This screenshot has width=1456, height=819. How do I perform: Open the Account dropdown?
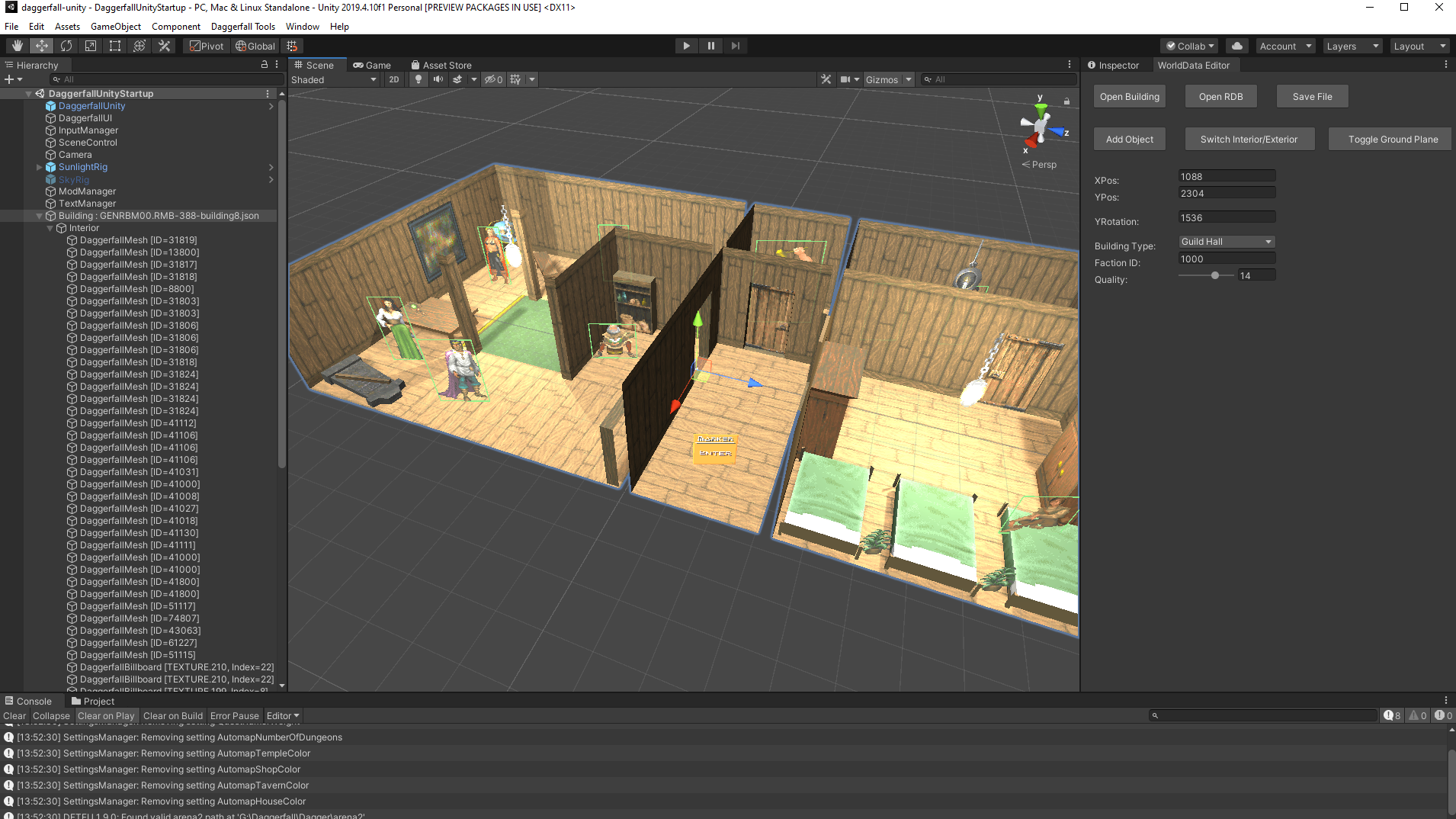[1285, 46]
